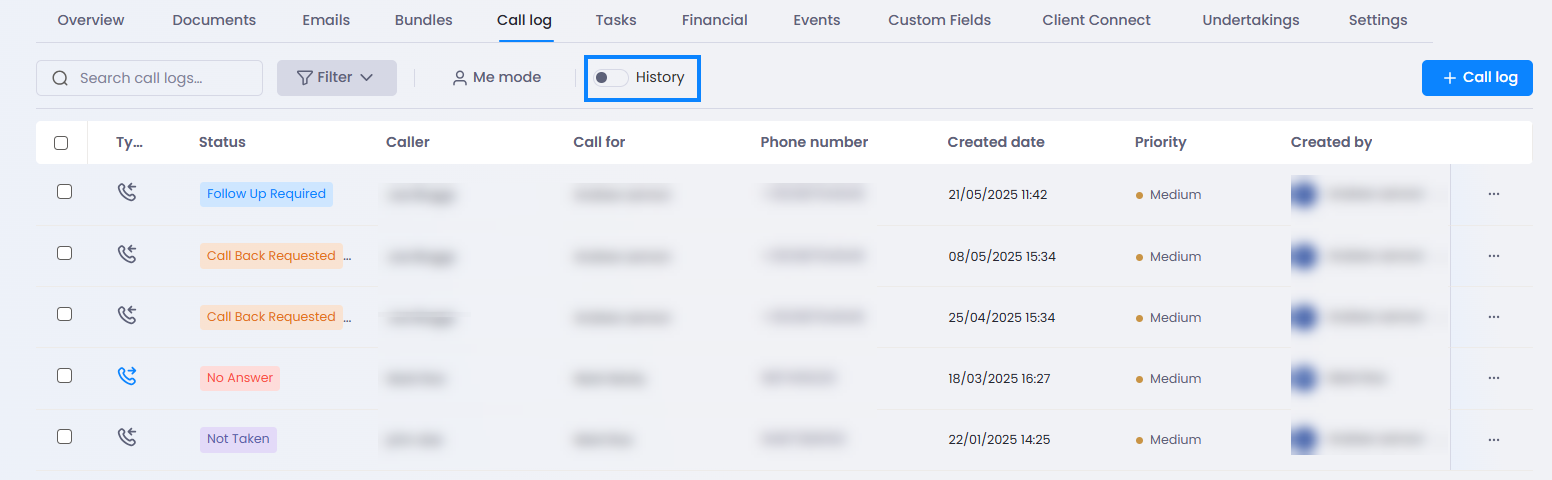The height and width of the screenshot is (480, 1552).
Task: Click the incoming call icon for 08/05/2025 row
Action: [126, 255]
